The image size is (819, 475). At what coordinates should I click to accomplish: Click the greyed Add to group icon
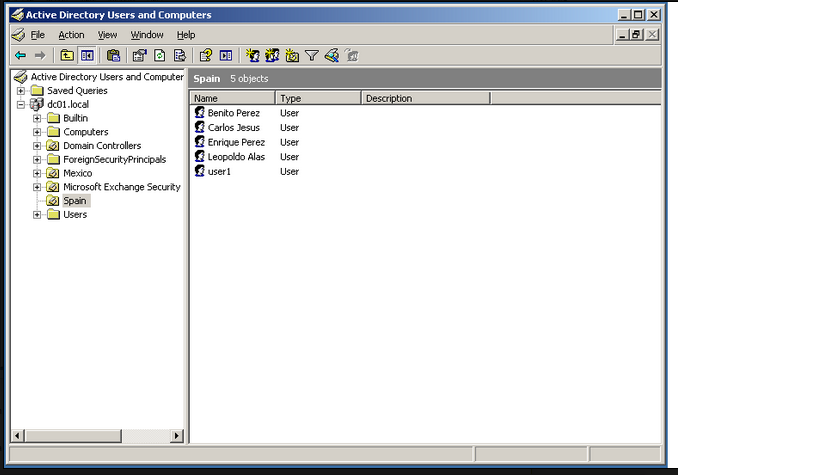[x=353, y=55]
